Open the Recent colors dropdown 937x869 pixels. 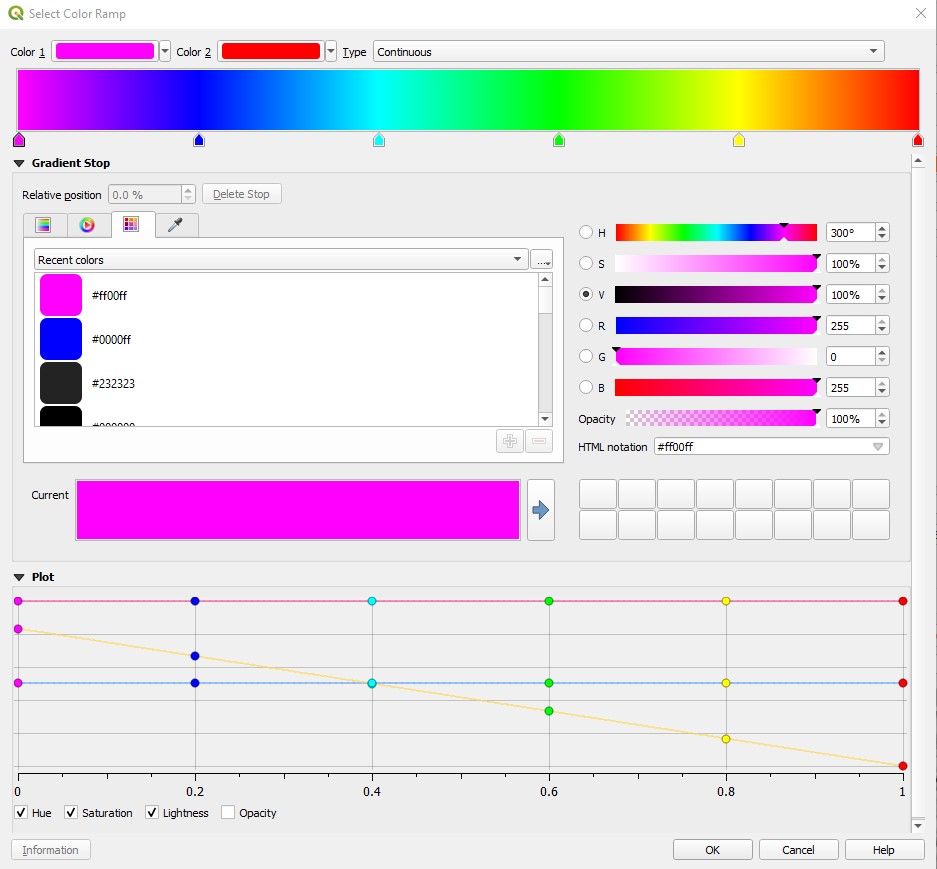point(520,258)
